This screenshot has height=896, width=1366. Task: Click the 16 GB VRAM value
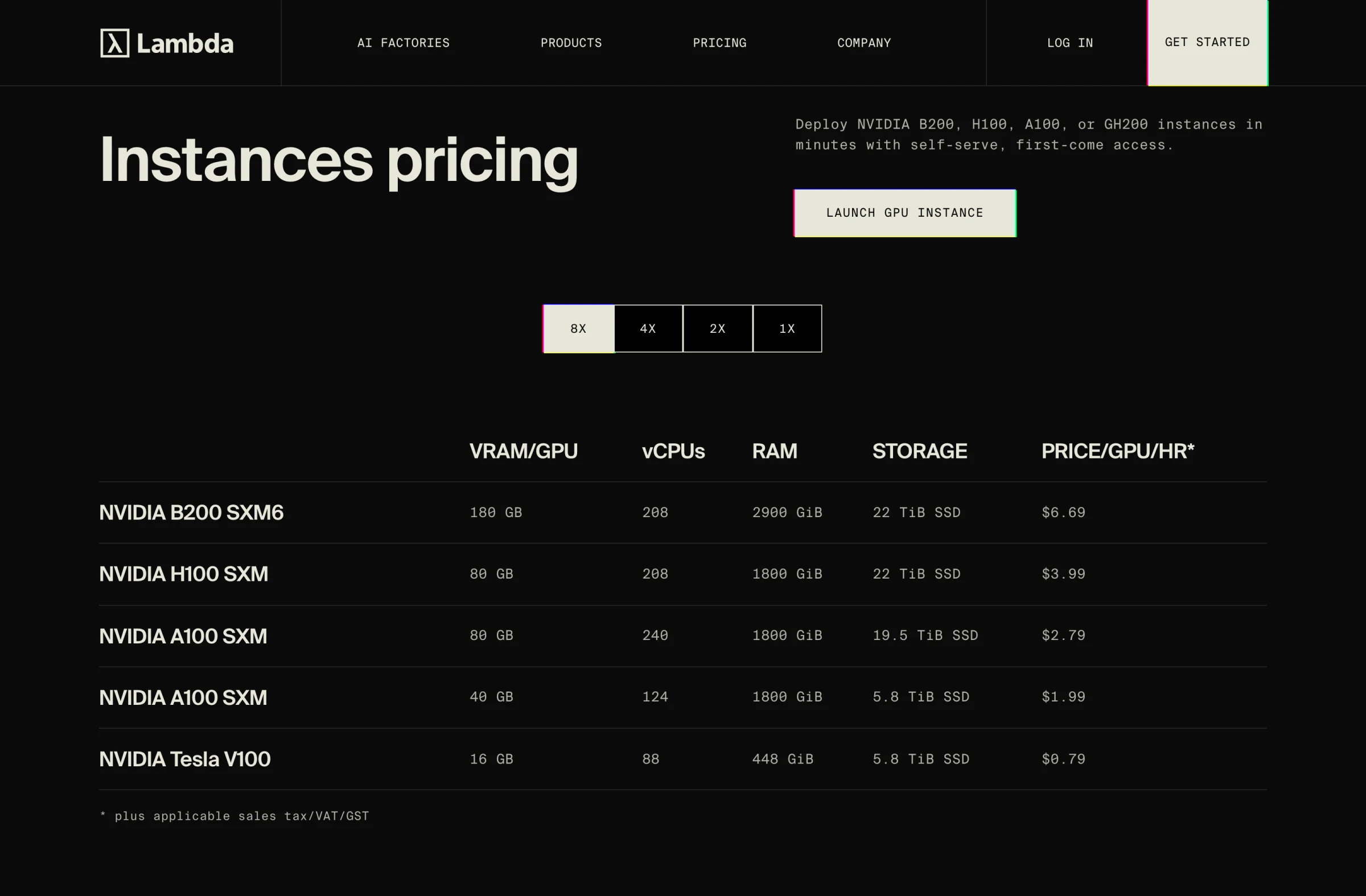click(x=491, y=759)
